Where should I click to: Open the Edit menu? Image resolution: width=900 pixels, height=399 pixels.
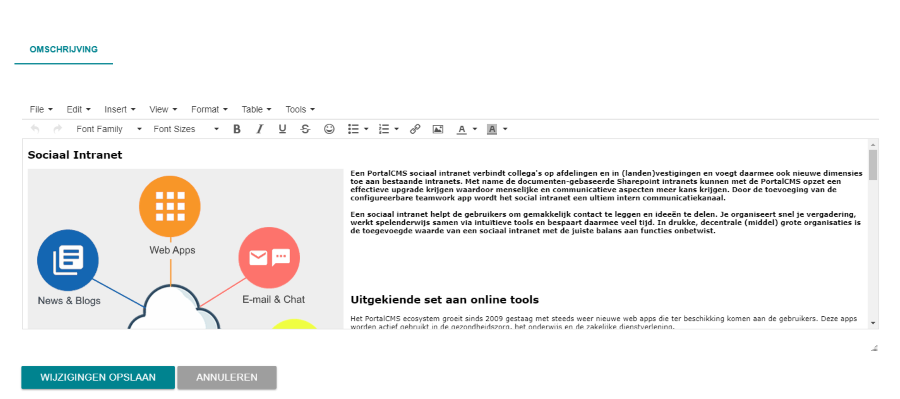(79, 109)
